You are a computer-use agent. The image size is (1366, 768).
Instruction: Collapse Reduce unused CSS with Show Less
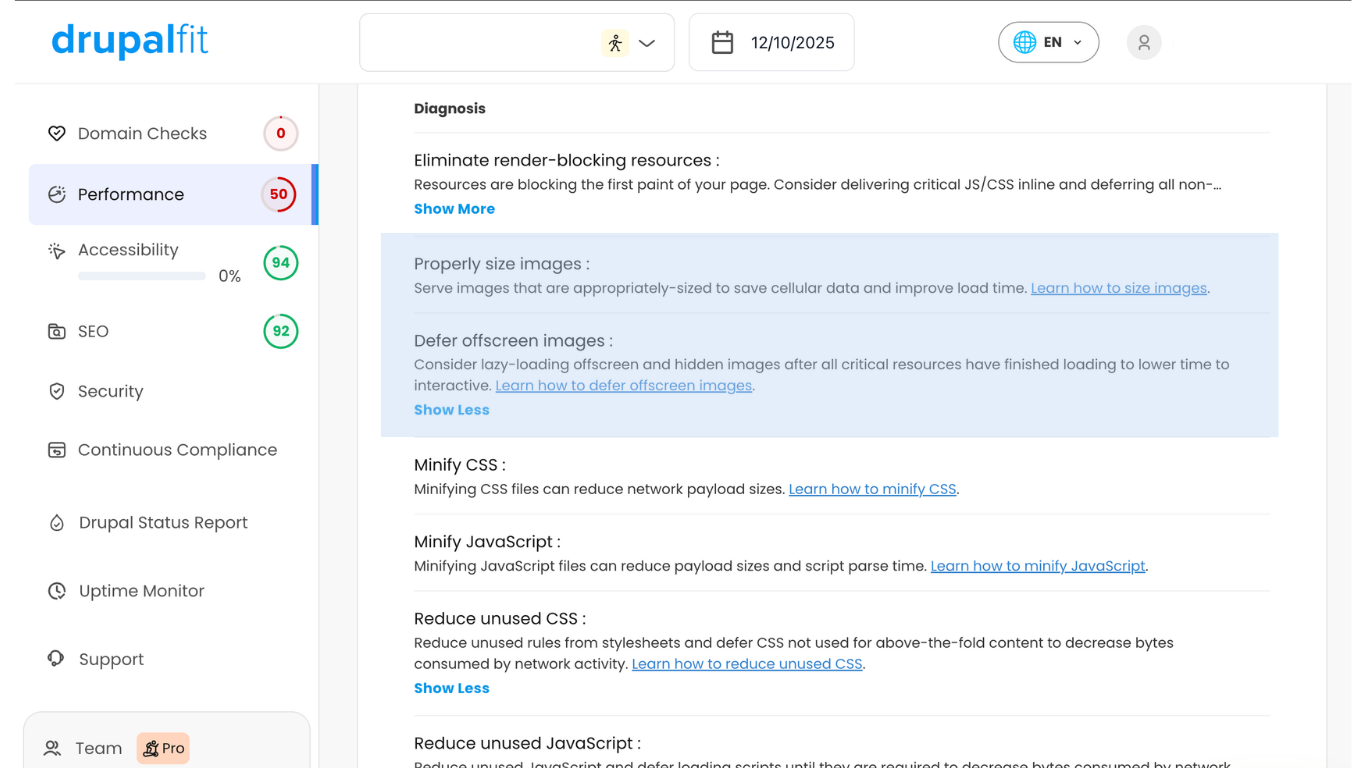pyautogui.click(x=452, y=688)
